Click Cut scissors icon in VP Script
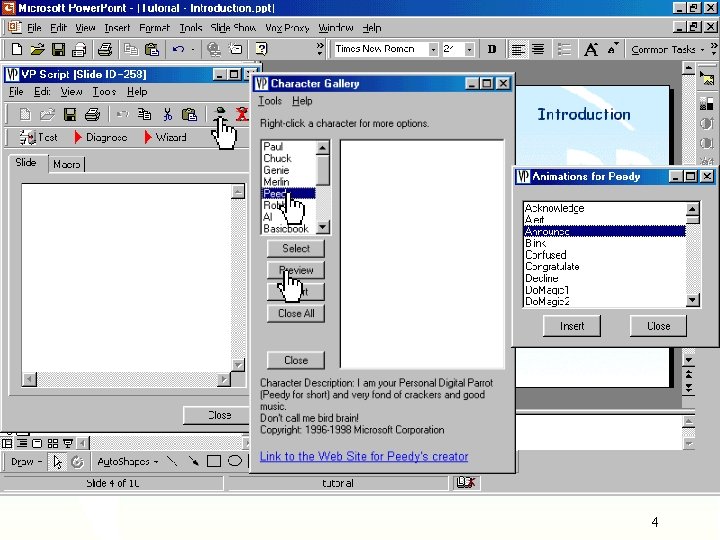This screenshot has width=720, height=540. (x=168, y=114)
